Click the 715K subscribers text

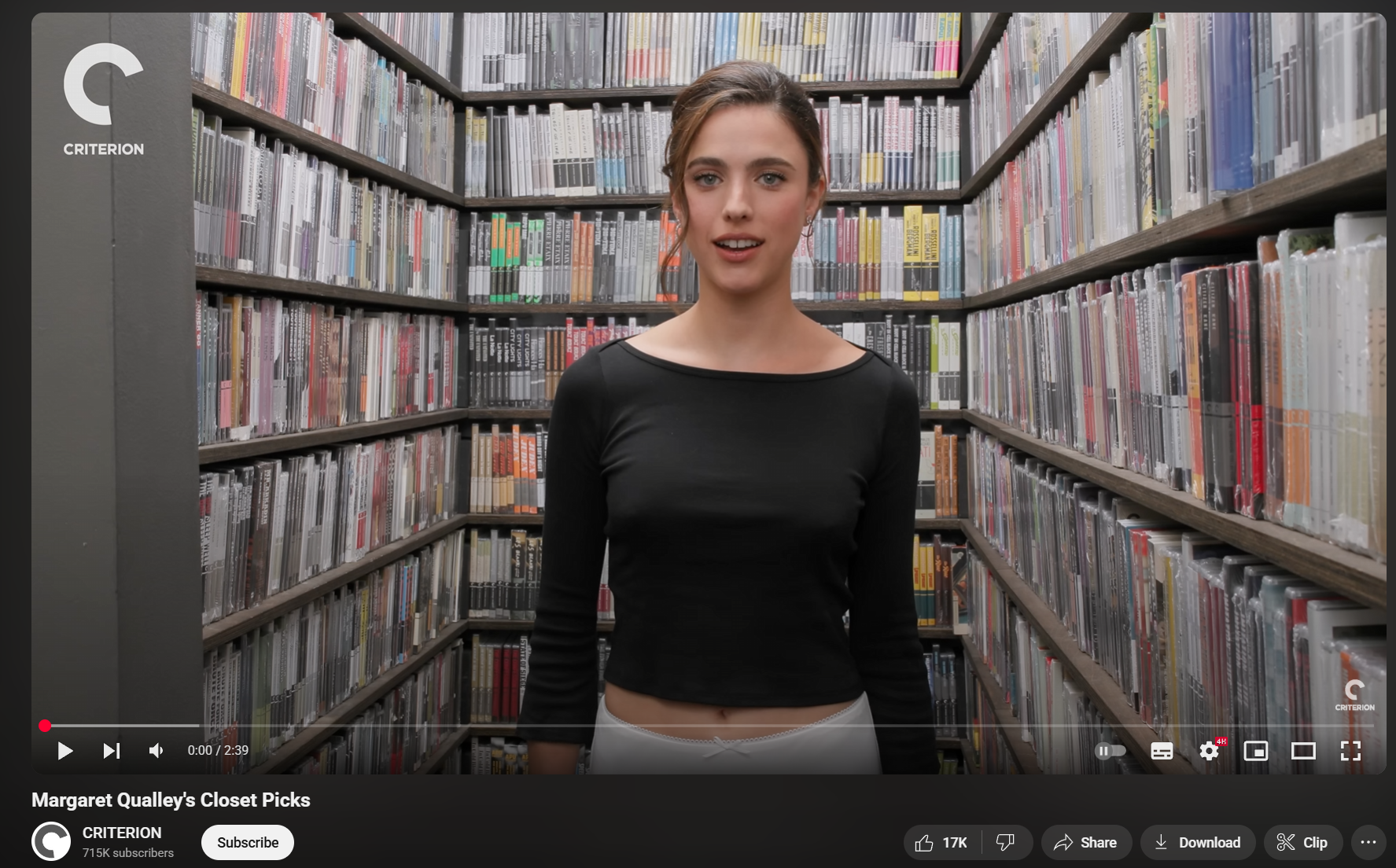pos(128,853)
